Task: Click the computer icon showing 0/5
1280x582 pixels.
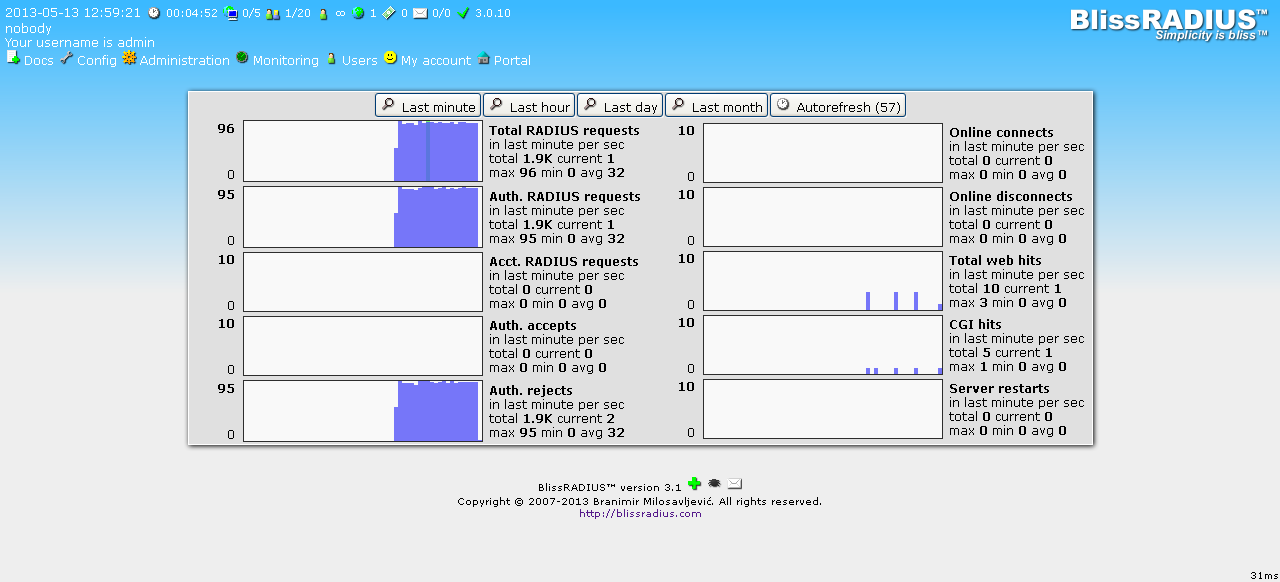Action: 231,13
